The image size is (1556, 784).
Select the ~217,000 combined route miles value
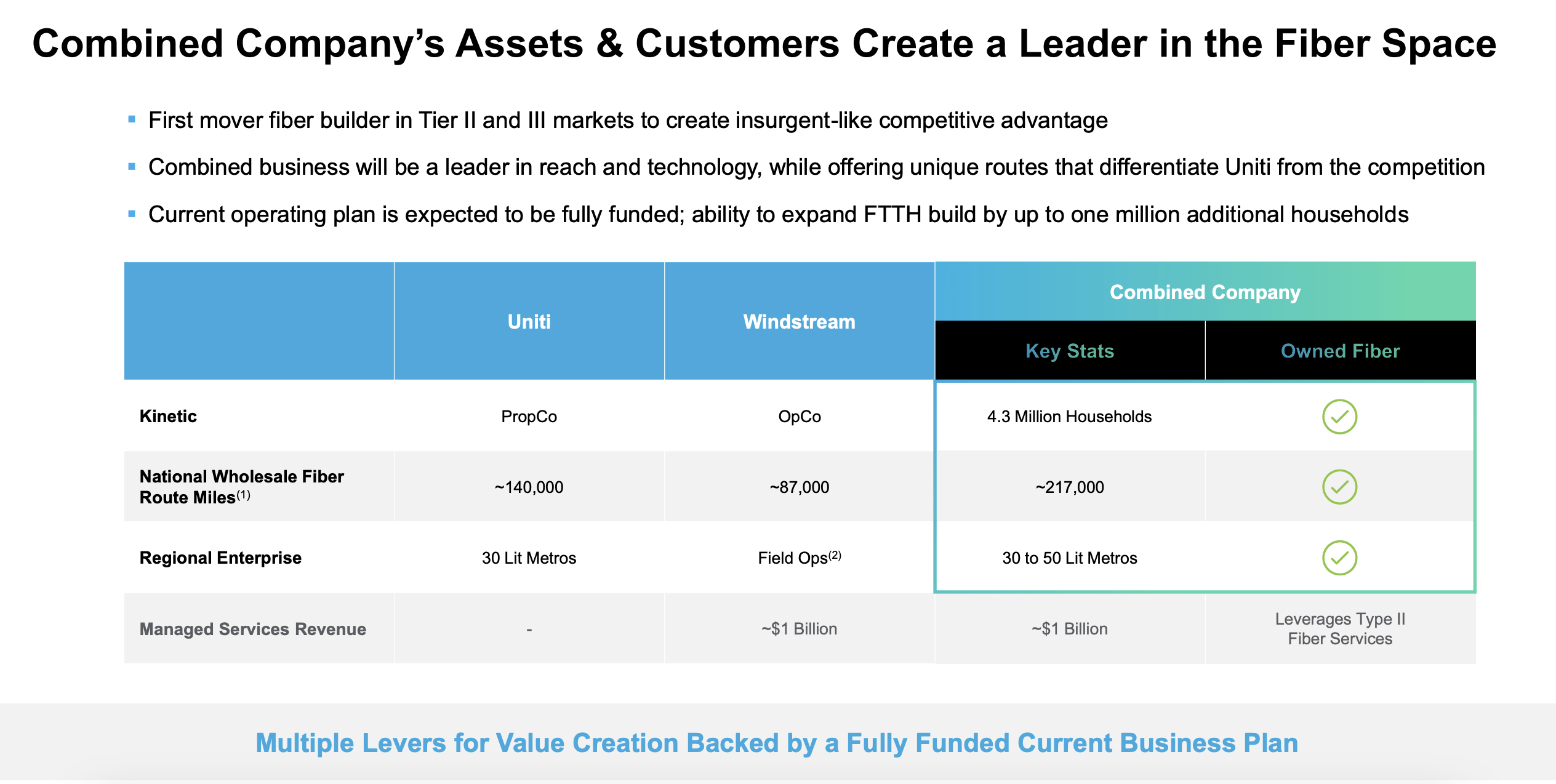click(x=1070, y=487)
